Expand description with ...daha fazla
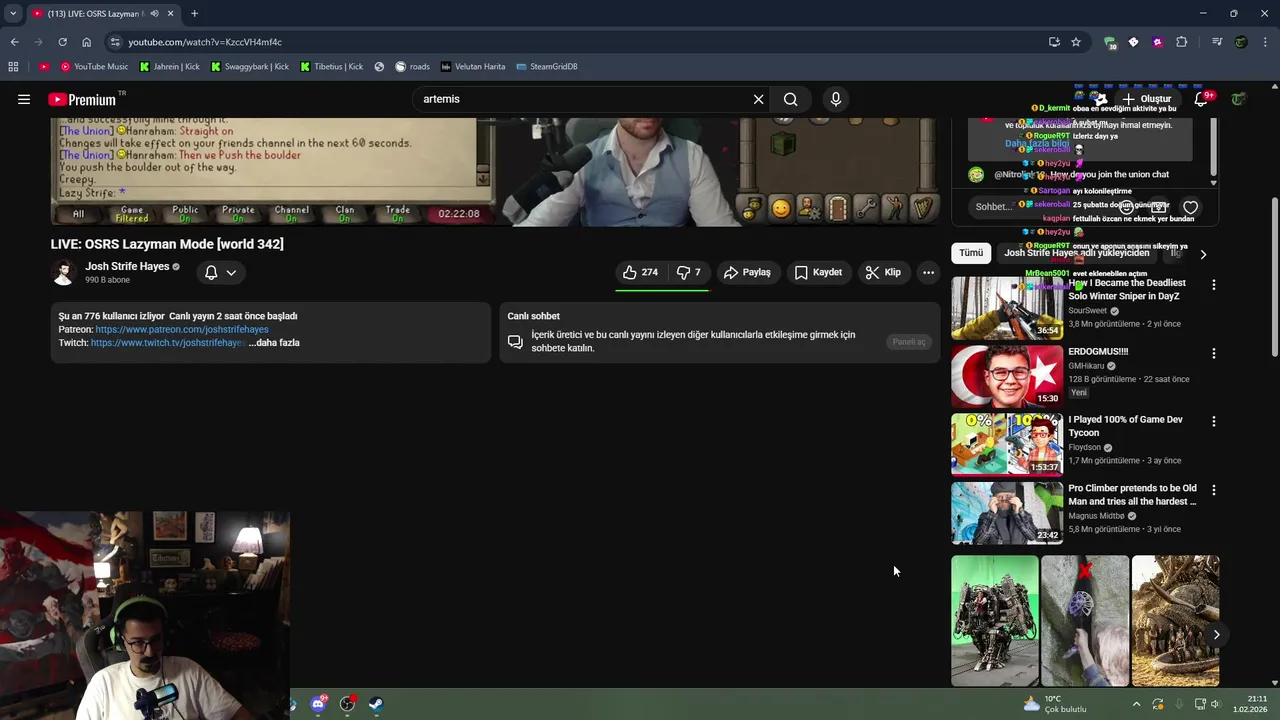 coord(274,343)
